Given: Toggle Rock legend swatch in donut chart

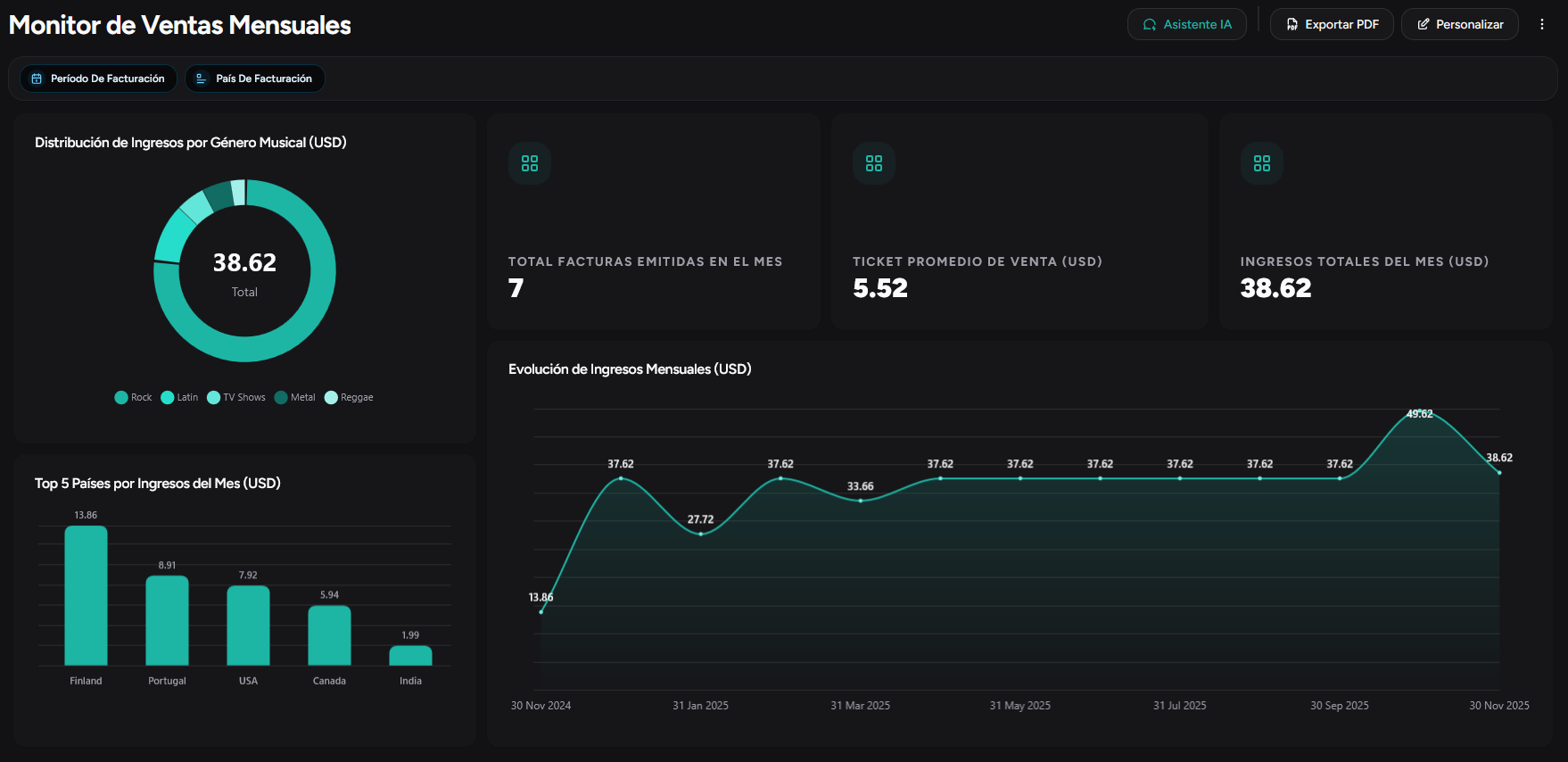Looking at the screenshot, I should [121, 397].
